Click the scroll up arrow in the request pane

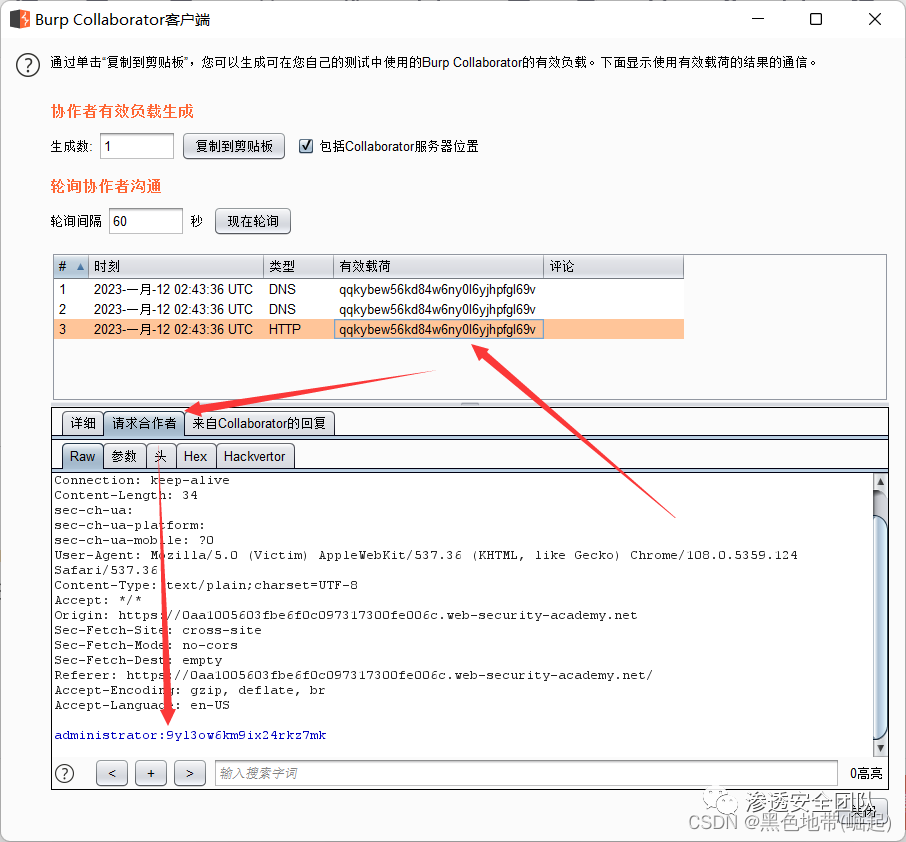pos(880,481)
